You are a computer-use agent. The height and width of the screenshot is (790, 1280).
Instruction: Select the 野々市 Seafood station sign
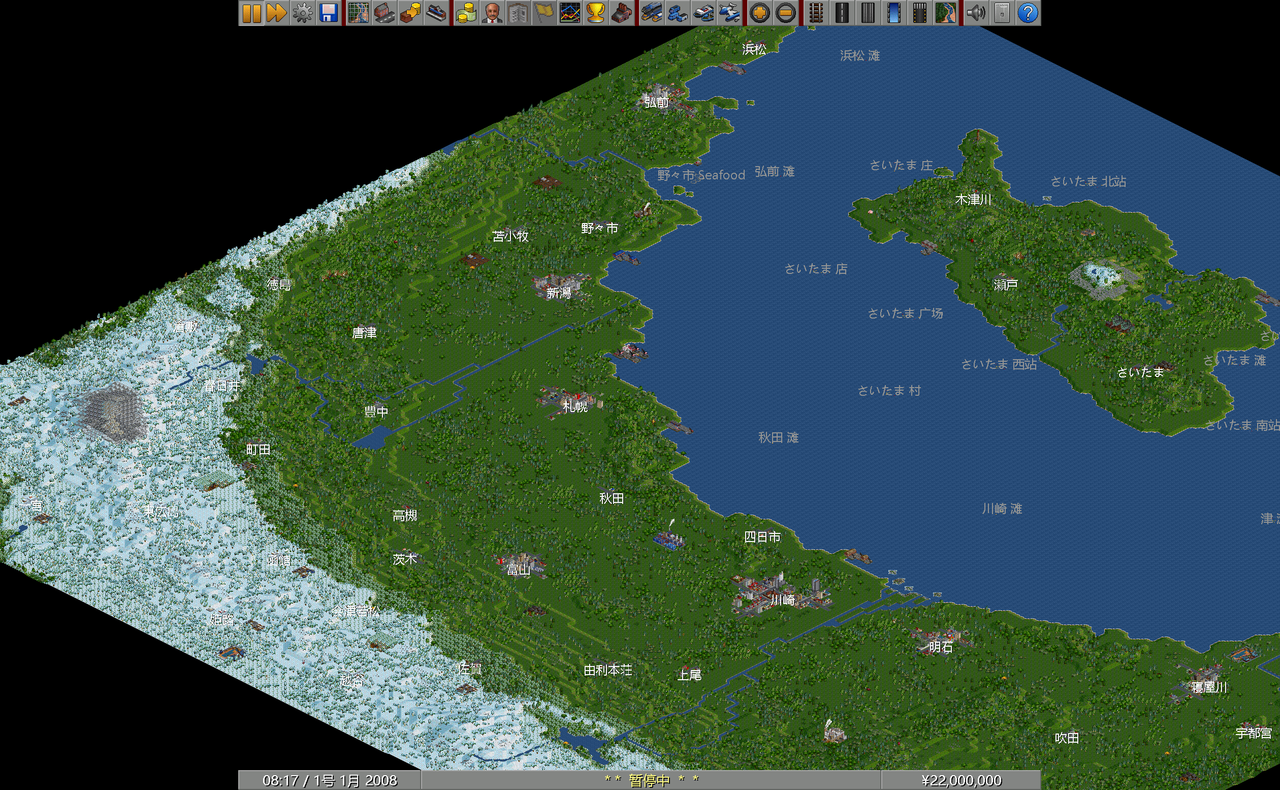(x=701, y=175)
